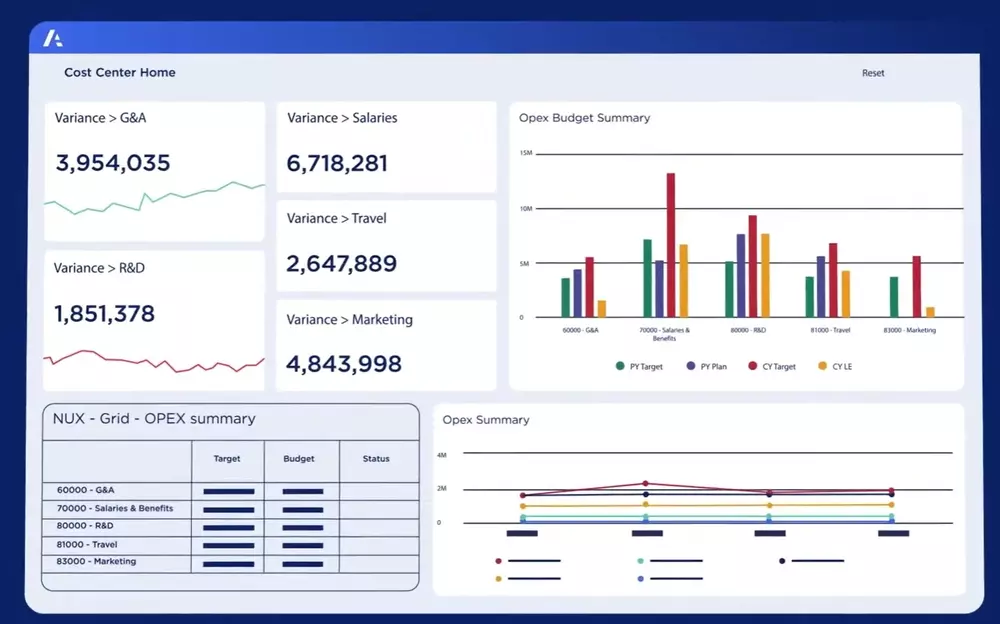
Task: Click the green PY Target bar for Marketing
Action: coord(894,297)
